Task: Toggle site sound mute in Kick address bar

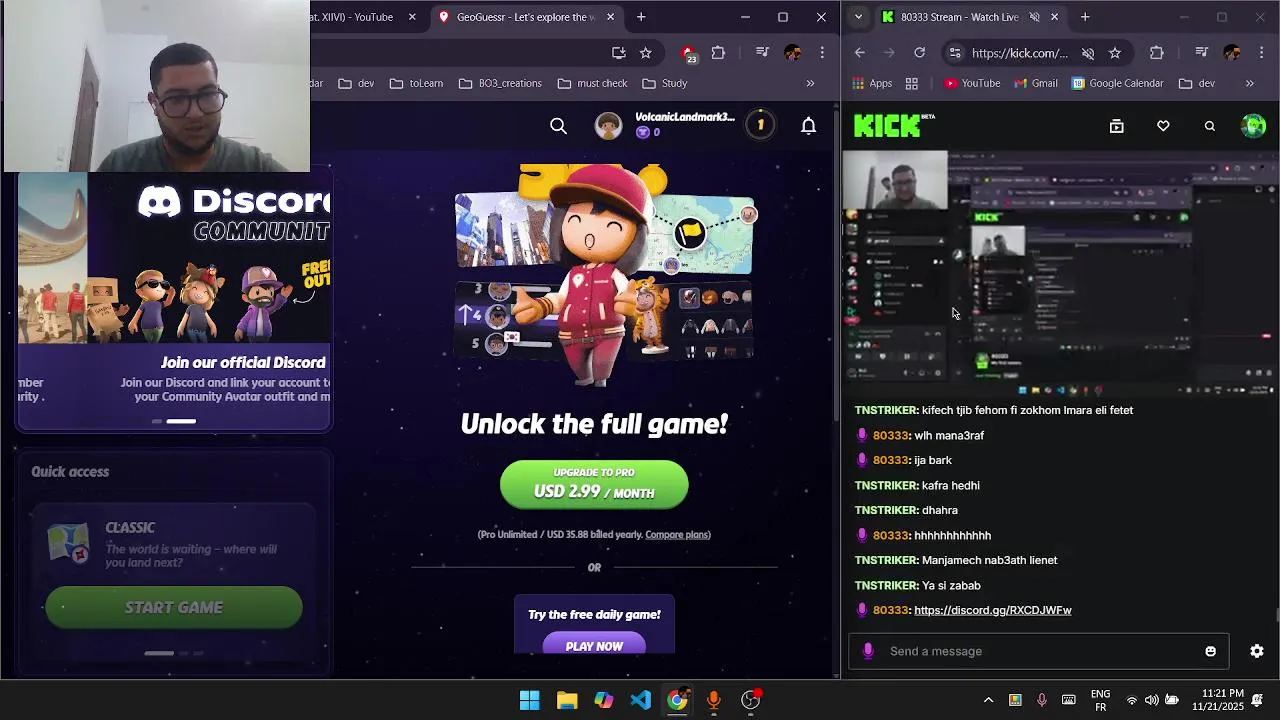Action: tap(1088, 53)
